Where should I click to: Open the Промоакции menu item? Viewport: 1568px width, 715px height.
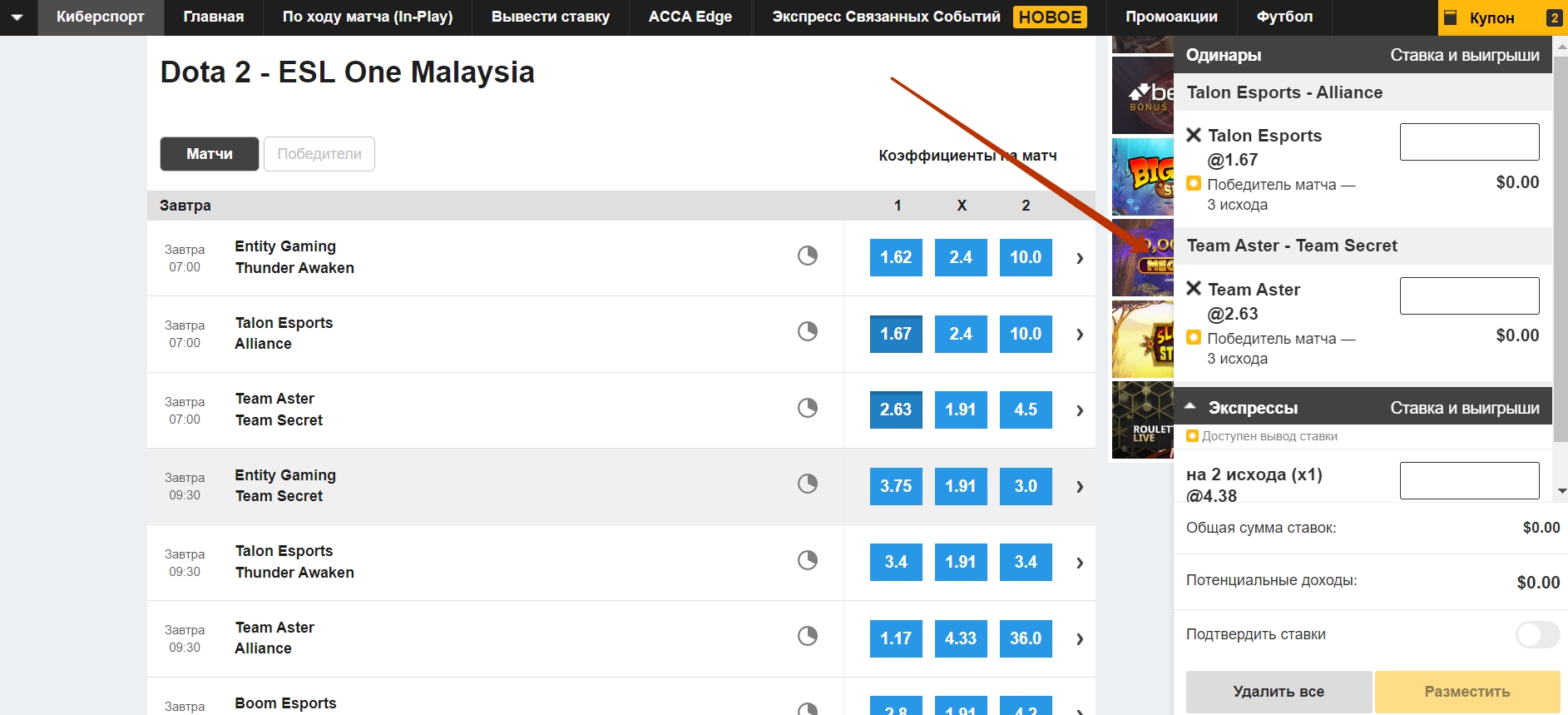[x=1171, y=17]
